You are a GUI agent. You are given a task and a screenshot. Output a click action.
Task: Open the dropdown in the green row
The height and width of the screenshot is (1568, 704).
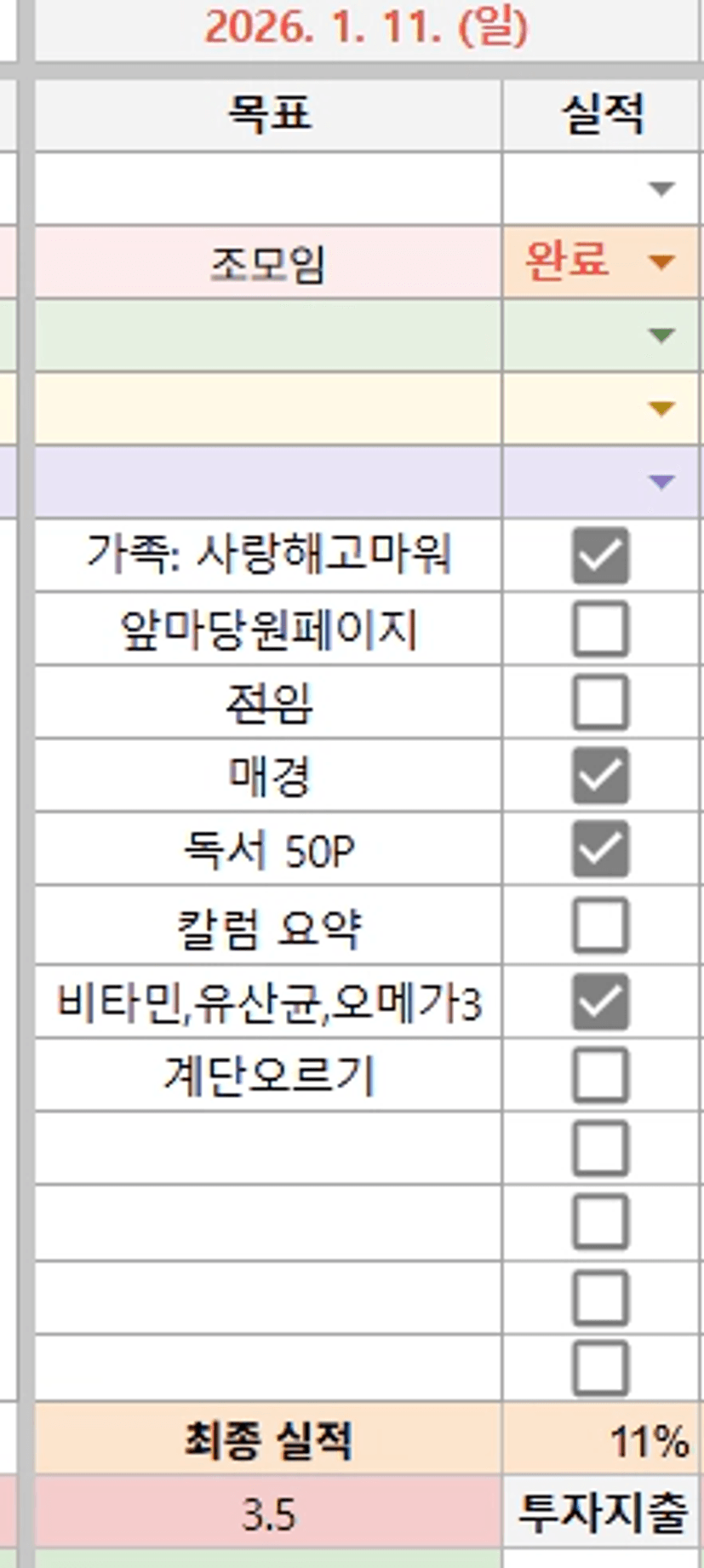(x=661, y=336)
